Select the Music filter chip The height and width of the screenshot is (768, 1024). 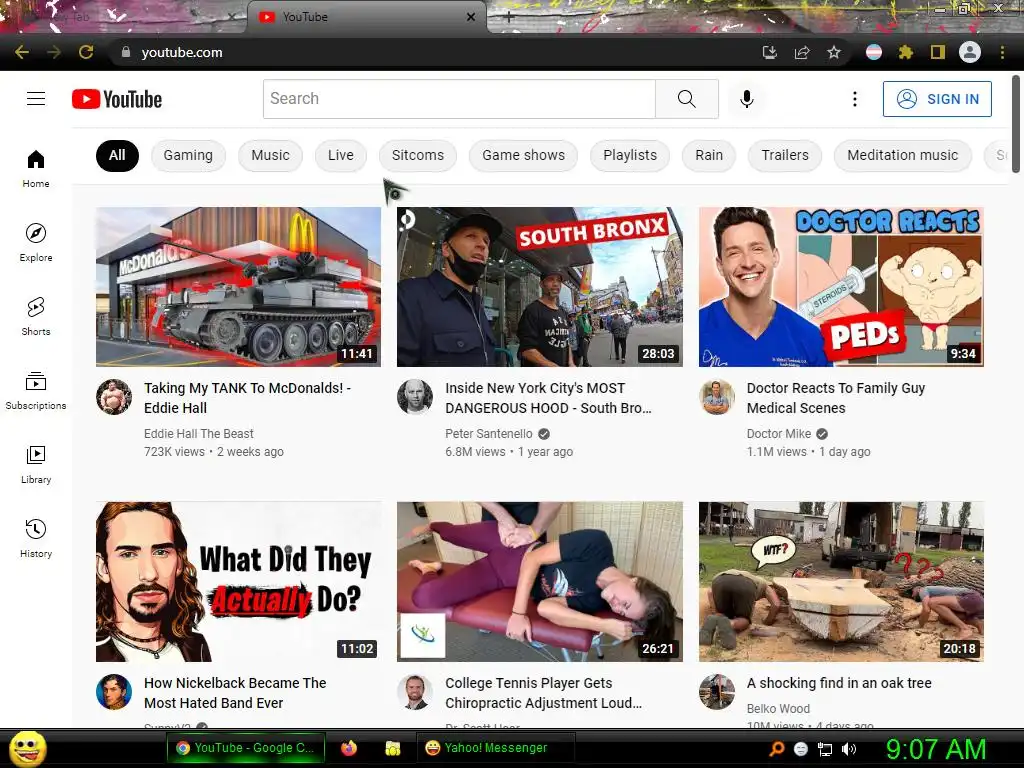pos(270,155)
